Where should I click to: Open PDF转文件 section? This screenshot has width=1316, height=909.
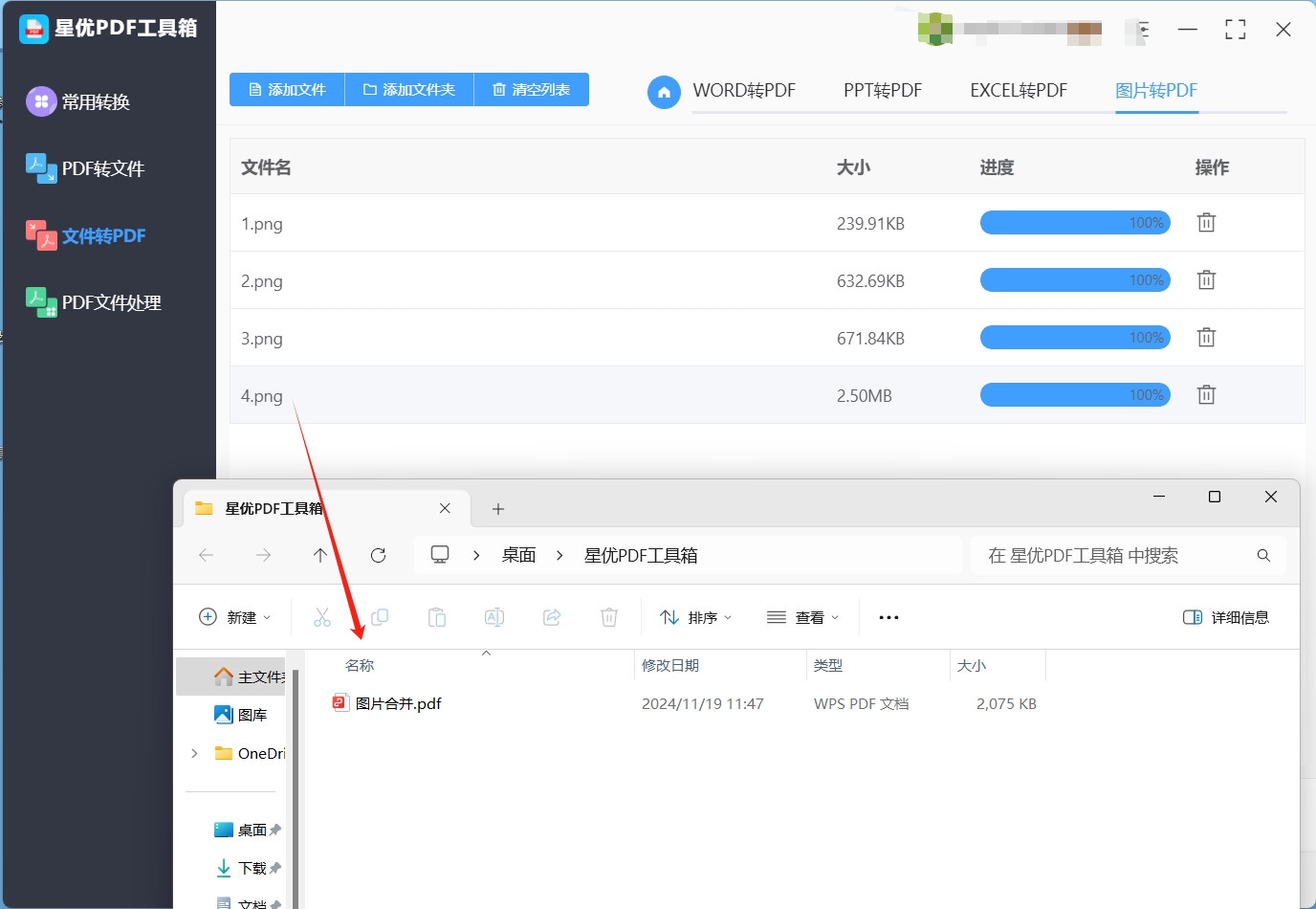(85, 168)
